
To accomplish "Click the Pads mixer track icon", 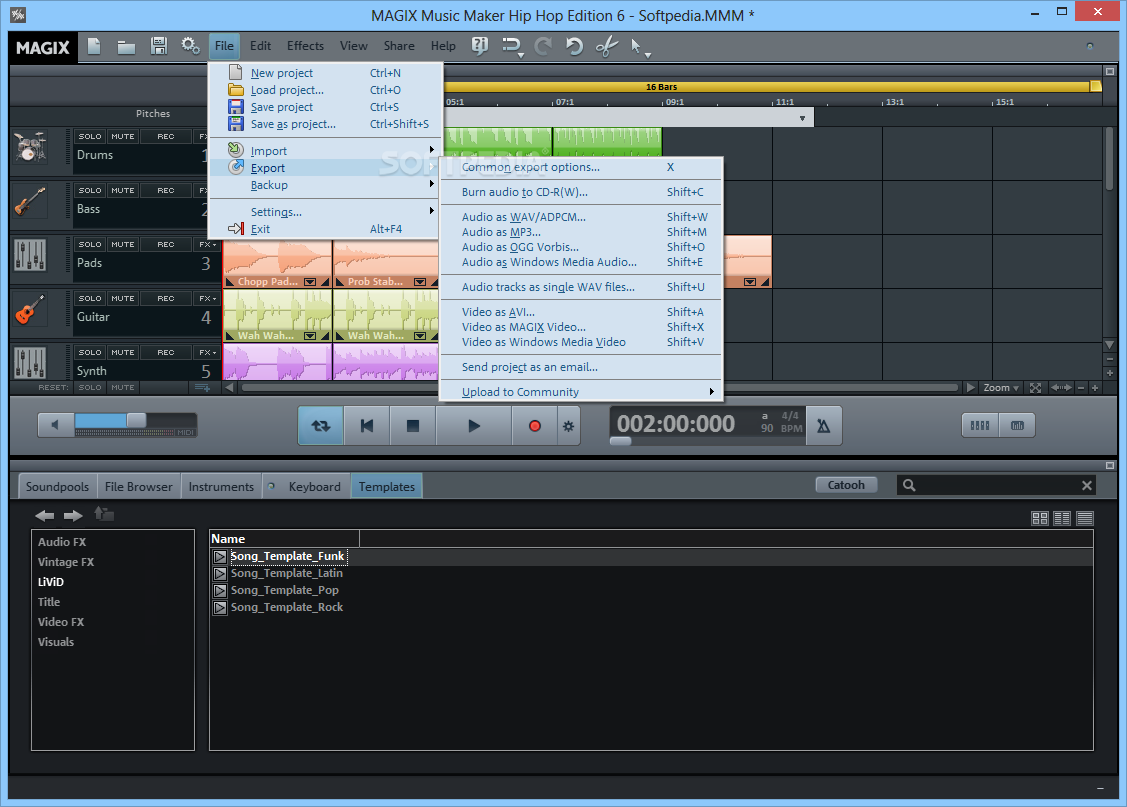I will [30, 255].
